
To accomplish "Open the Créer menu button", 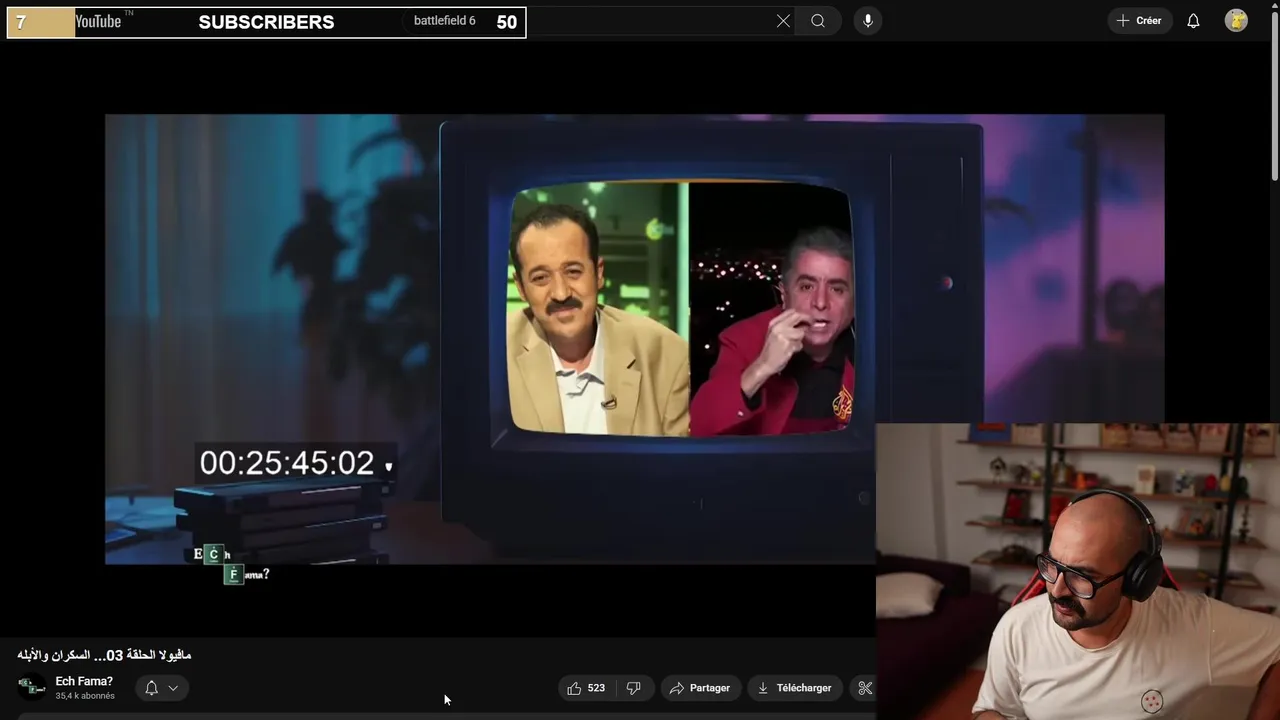I will tap(1139, 21).
